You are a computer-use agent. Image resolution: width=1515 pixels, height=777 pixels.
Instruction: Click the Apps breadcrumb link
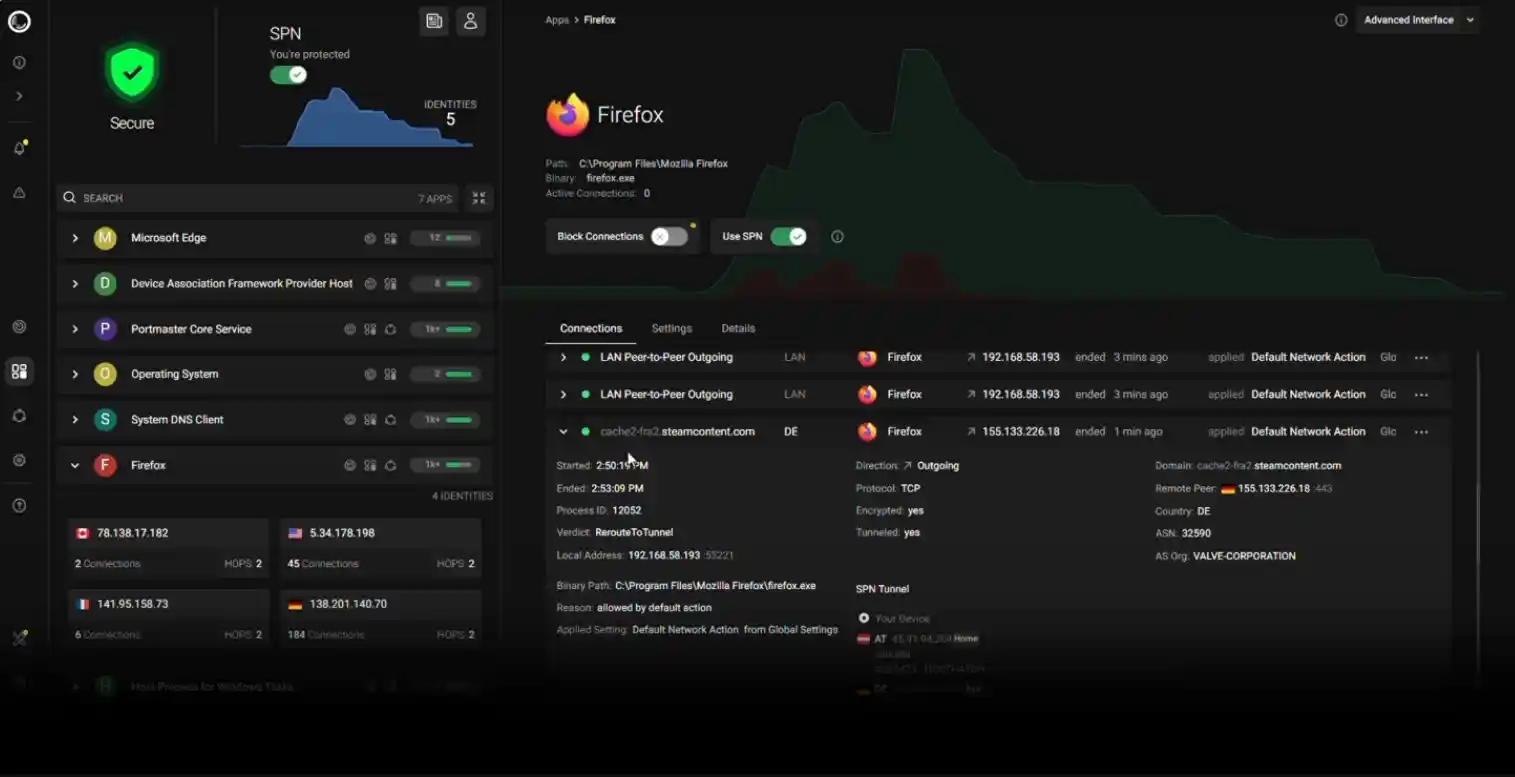(556, 20)
